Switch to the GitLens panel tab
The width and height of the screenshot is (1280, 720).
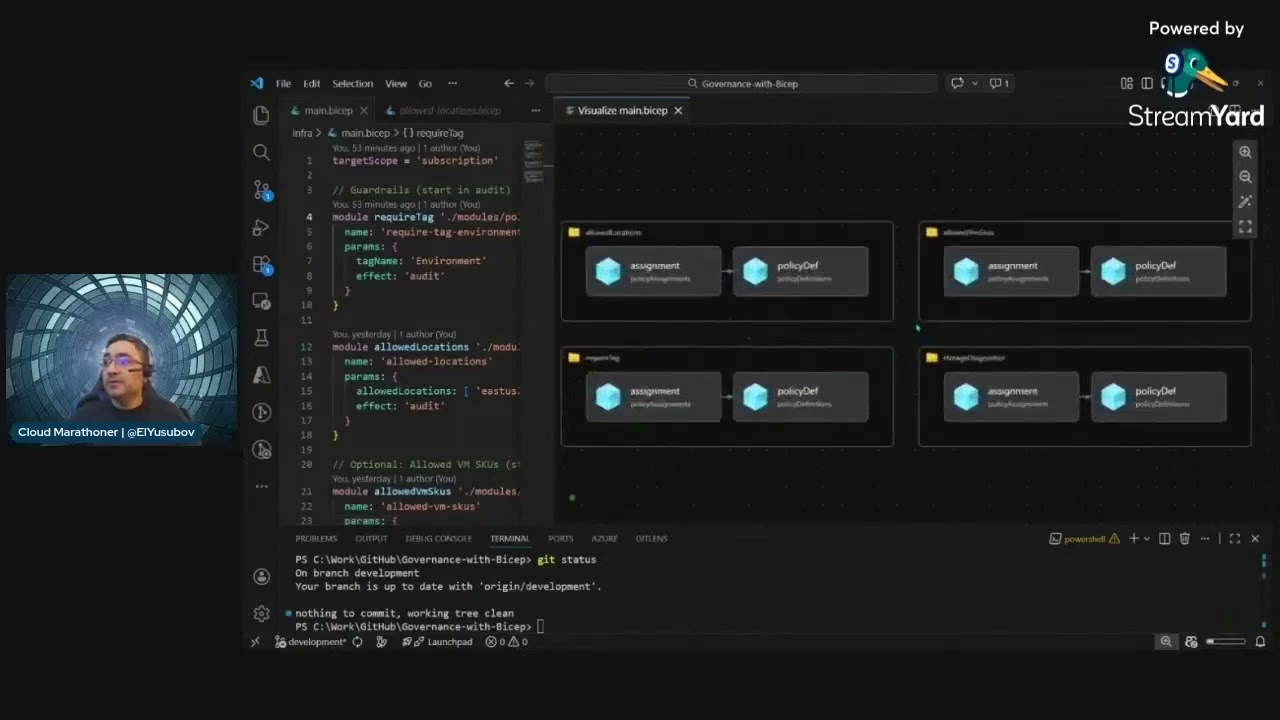click(651, 538)
